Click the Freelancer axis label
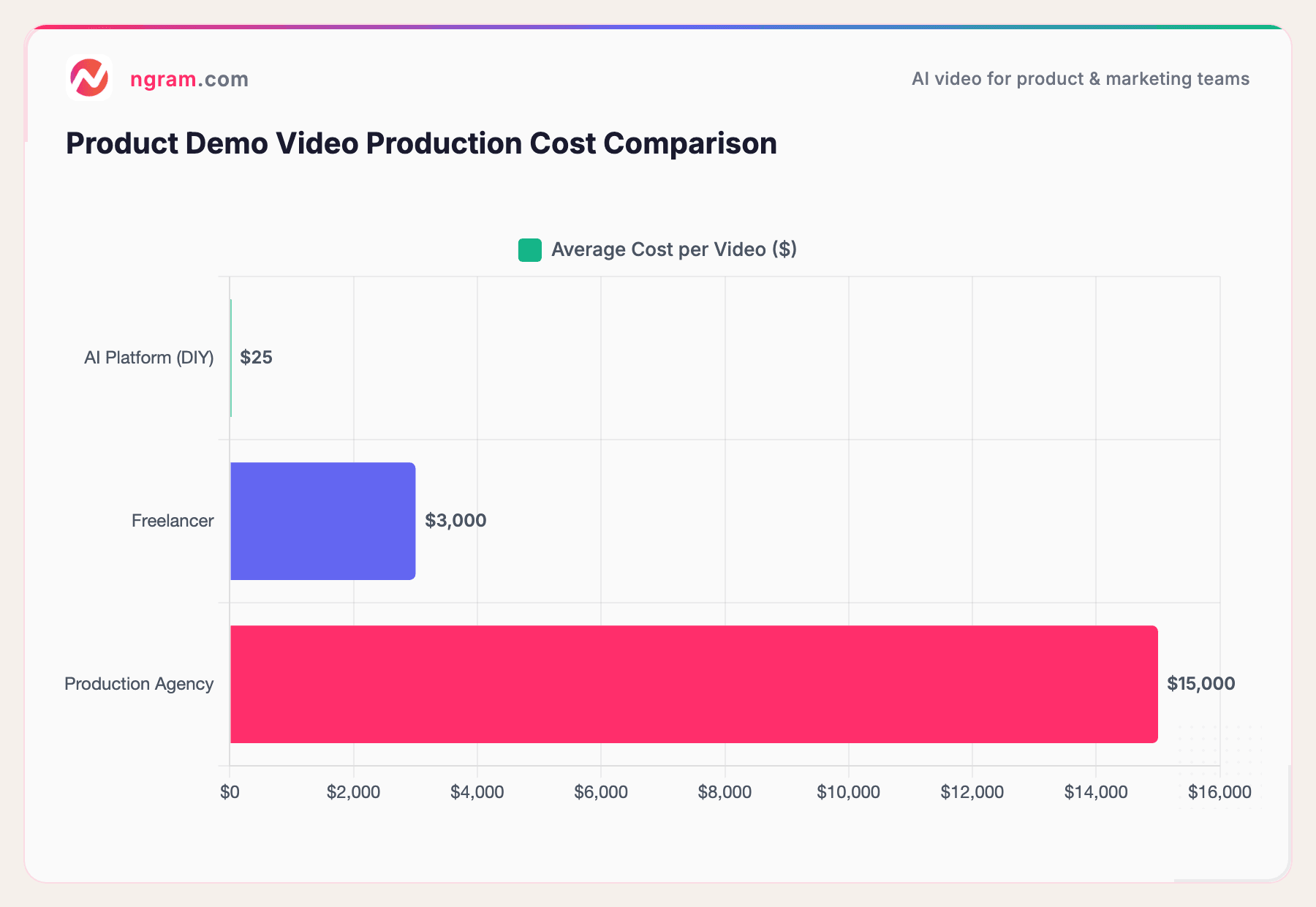 click(173, 521)
